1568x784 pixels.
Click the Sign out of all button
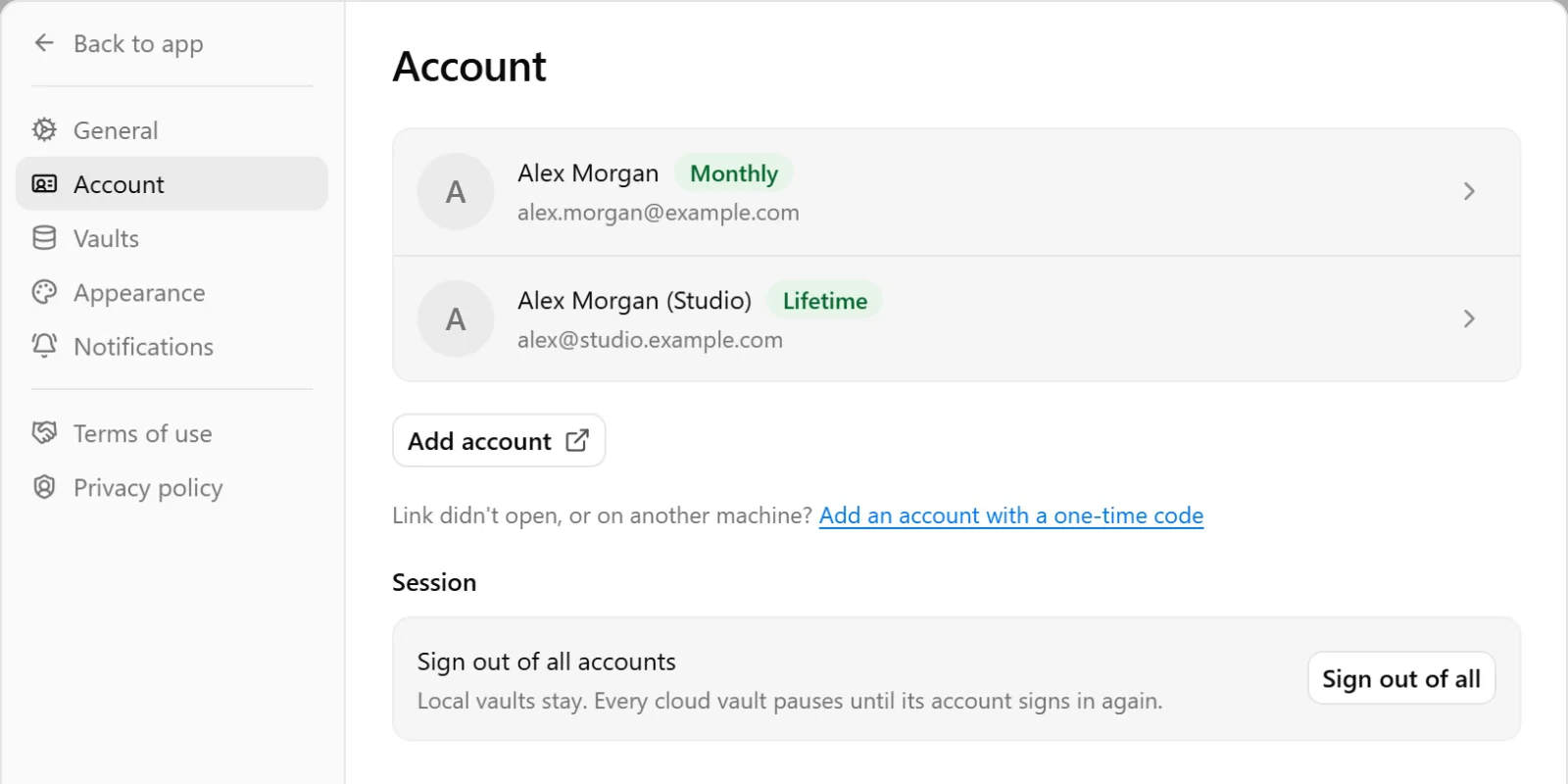pyautogui.click(x=1401, y=678)
